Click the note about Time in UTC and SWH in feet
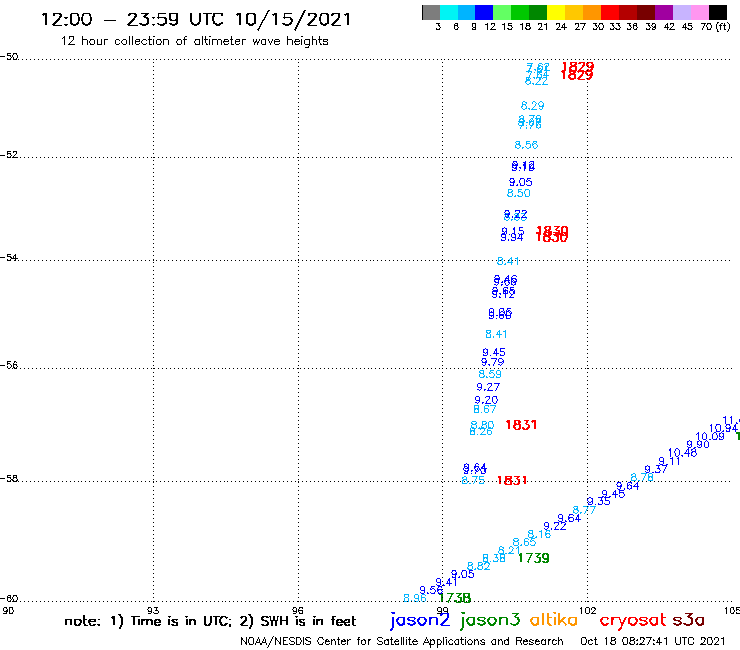740x650 pixels. [x=210, y=621]
